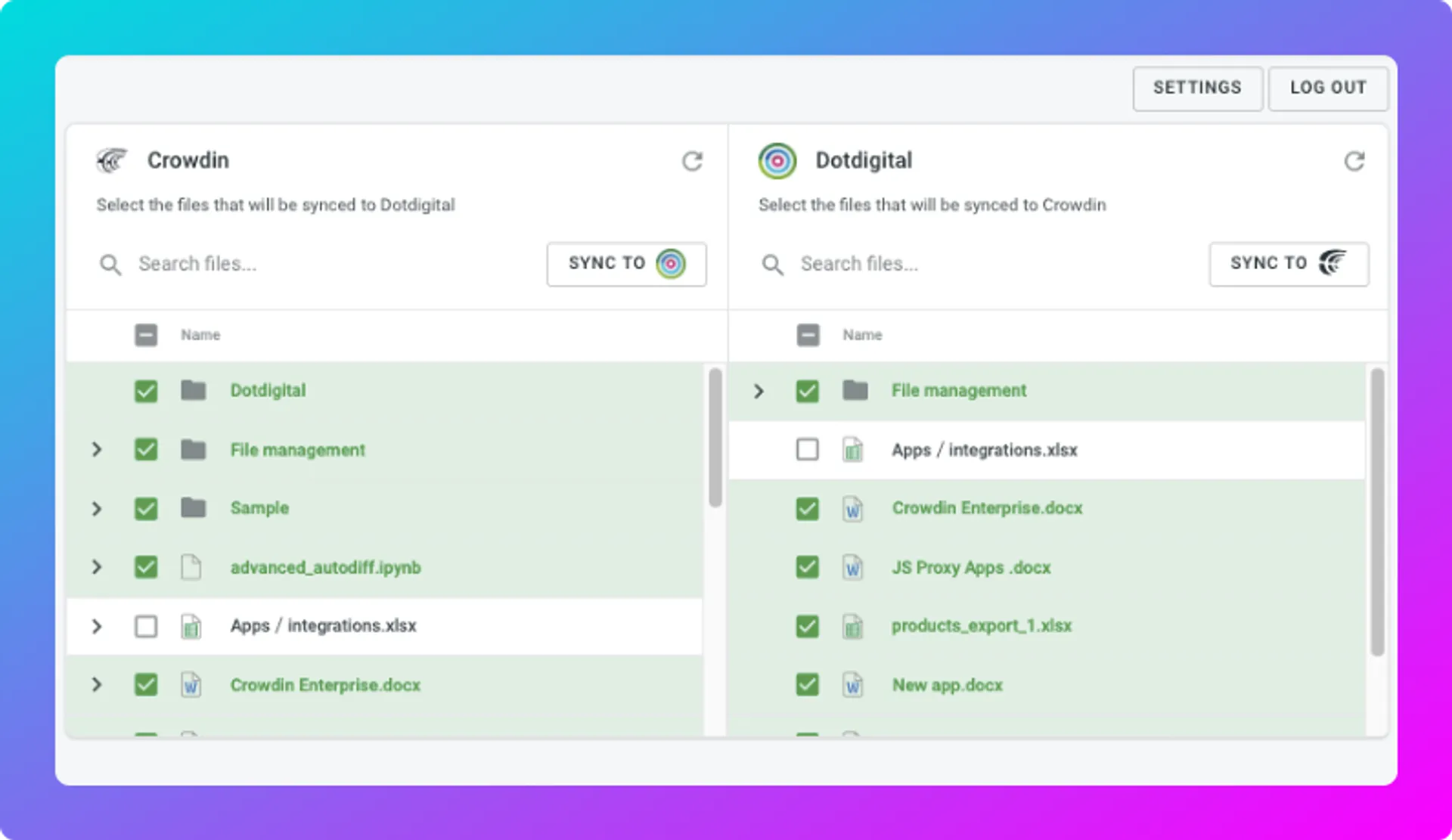Click the Word icon of New app.docx
The width and height of the screenshot is (1452, 840).
click(853, 685)
